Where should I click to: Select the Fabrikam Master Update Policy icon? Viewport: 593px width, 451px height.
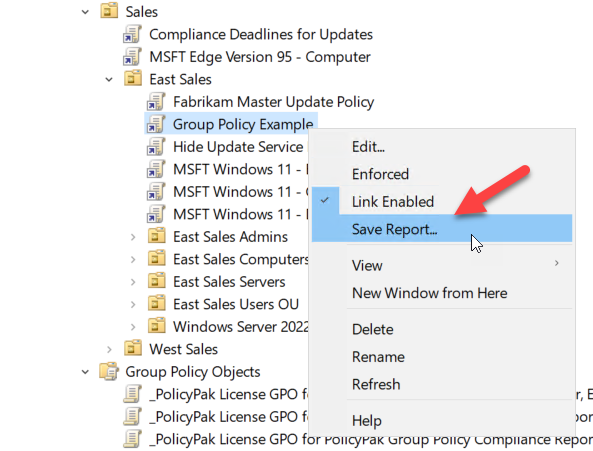[156, 102]
